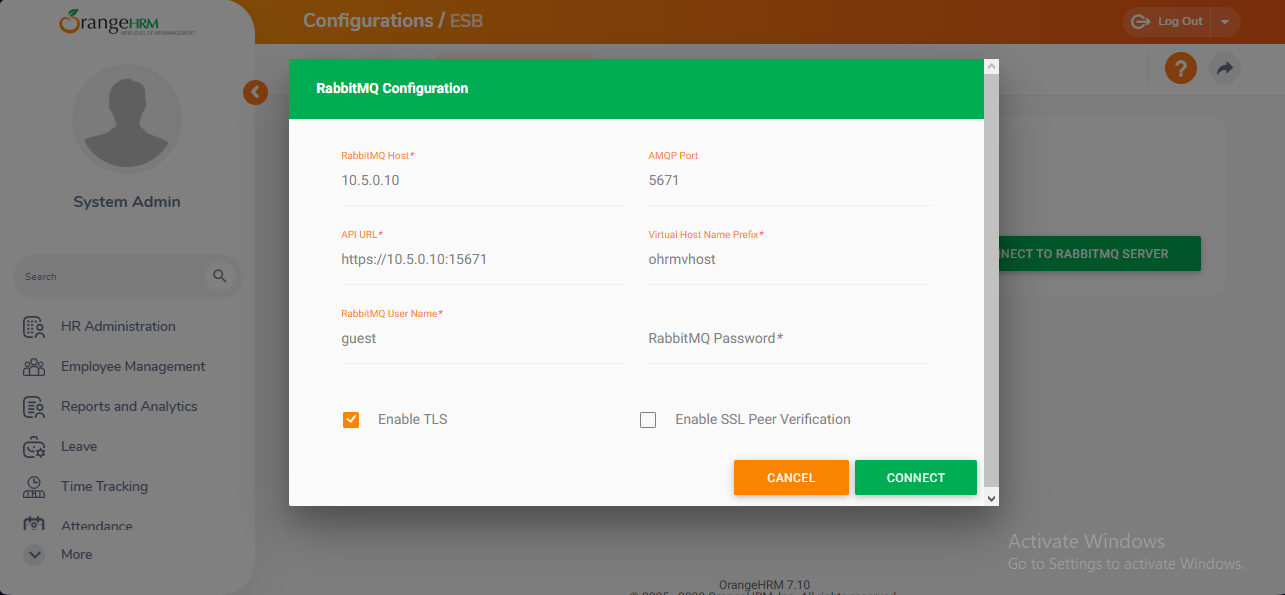Image resolution: width=1285 pixels, height=595 pixels.
Task: Click dialog scrollbar down arrow
Action: (x=991, y=497)
